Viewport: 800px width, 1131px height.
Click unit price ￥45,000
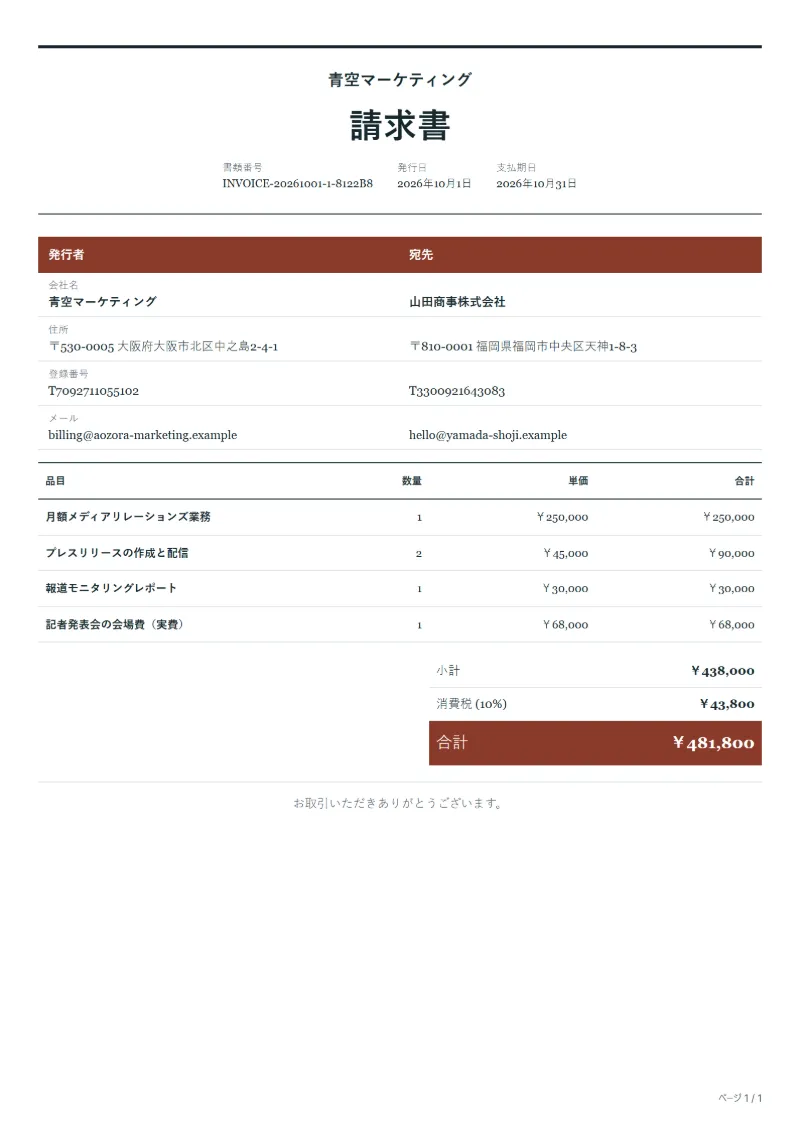pos(566,553)
